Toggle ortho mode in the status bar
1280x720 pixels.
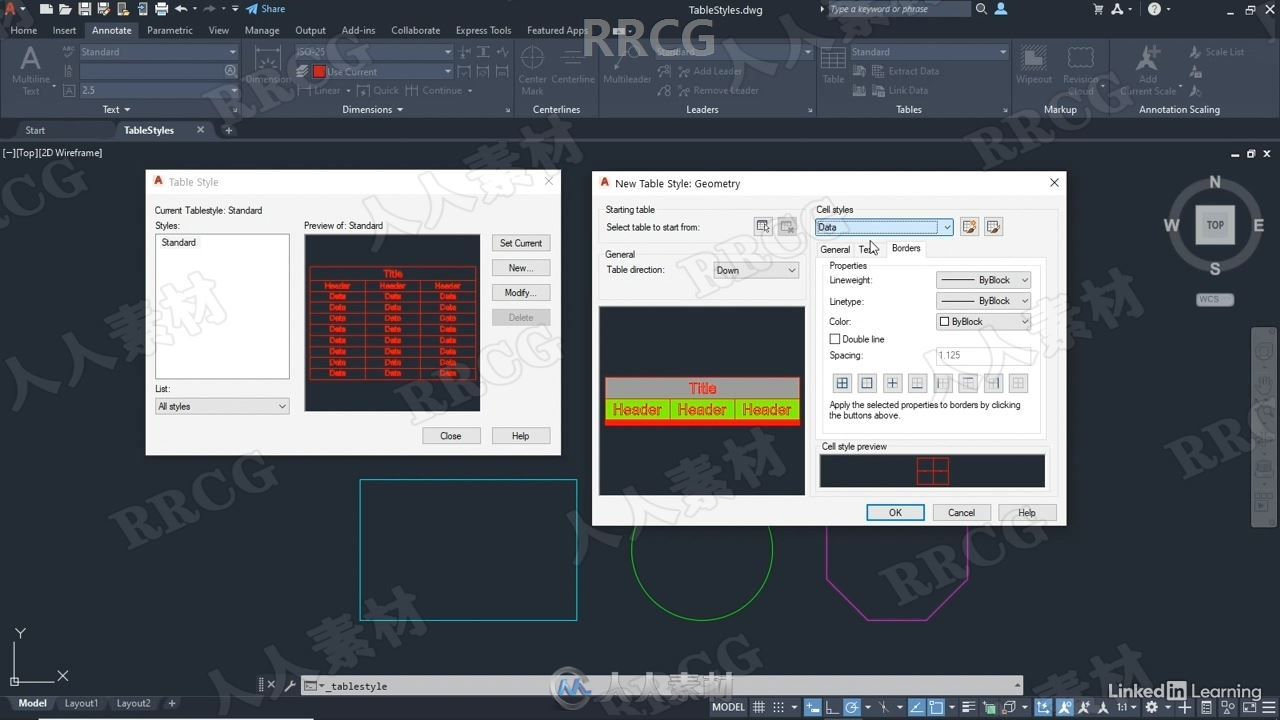tap(831, 707)
